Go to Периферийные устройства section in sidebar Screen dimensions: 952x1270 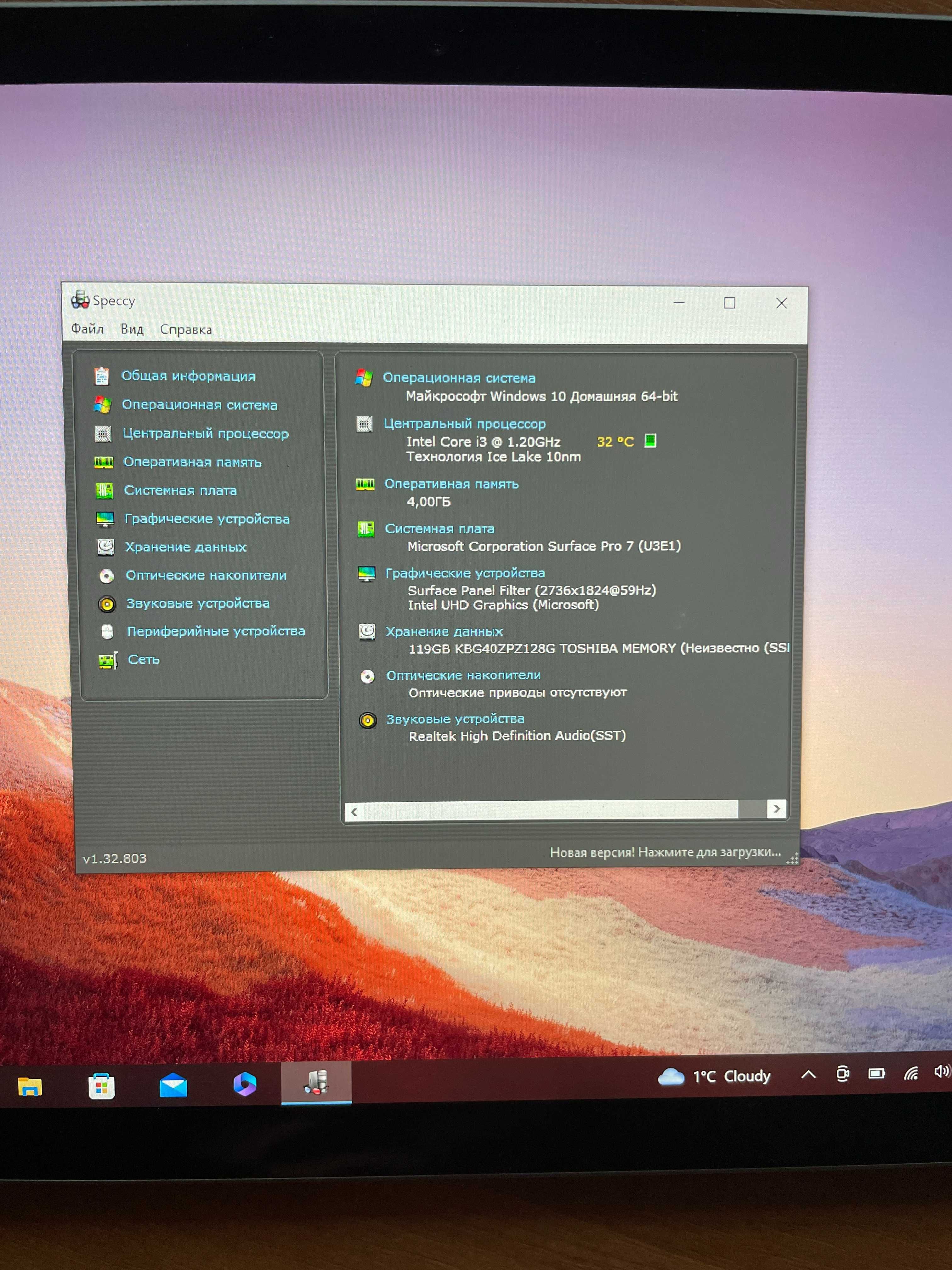(x=216, y=632)
